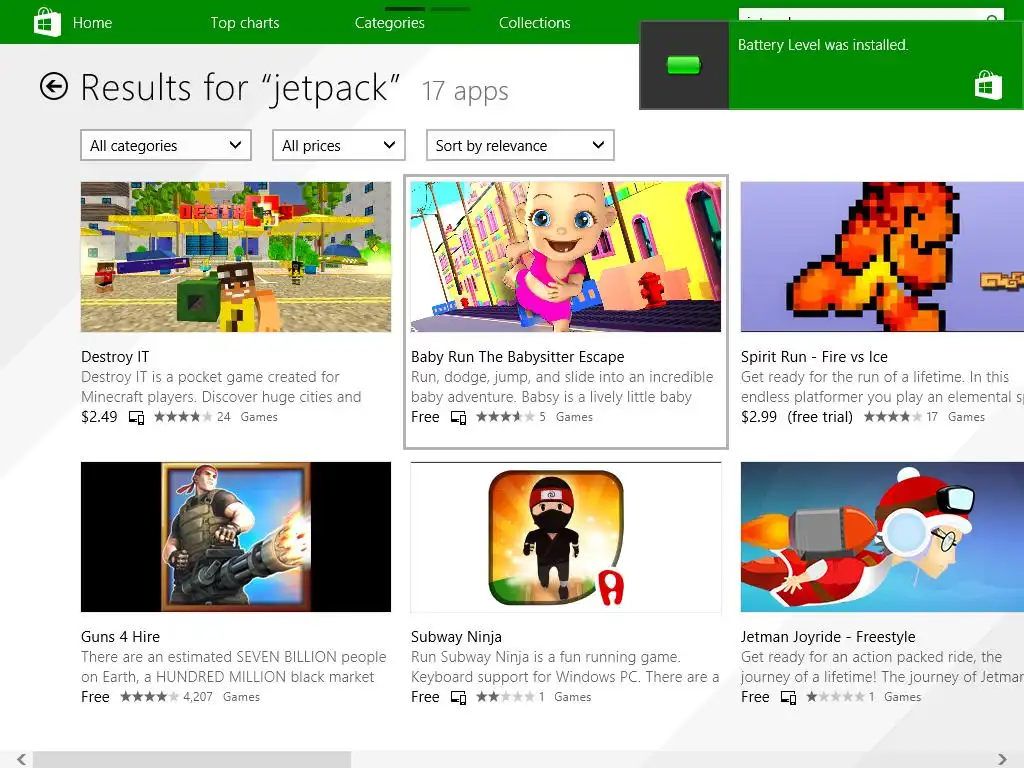Click the Free price of Subway Ninja
Viewport: 1024px width, 768px height.
[x=425, y=697]
